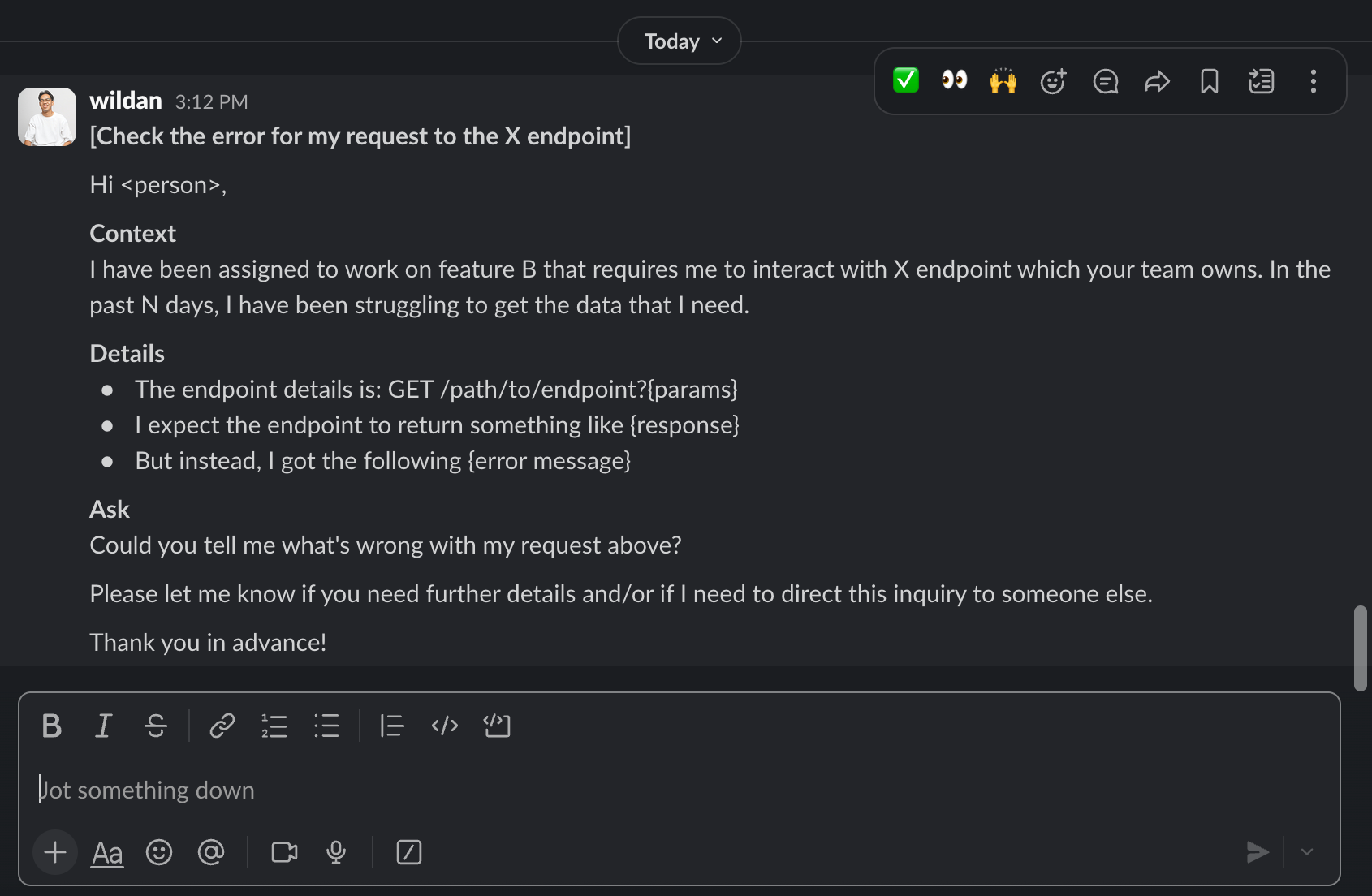Open the more actions three-dot menu

coord(1313,81)
